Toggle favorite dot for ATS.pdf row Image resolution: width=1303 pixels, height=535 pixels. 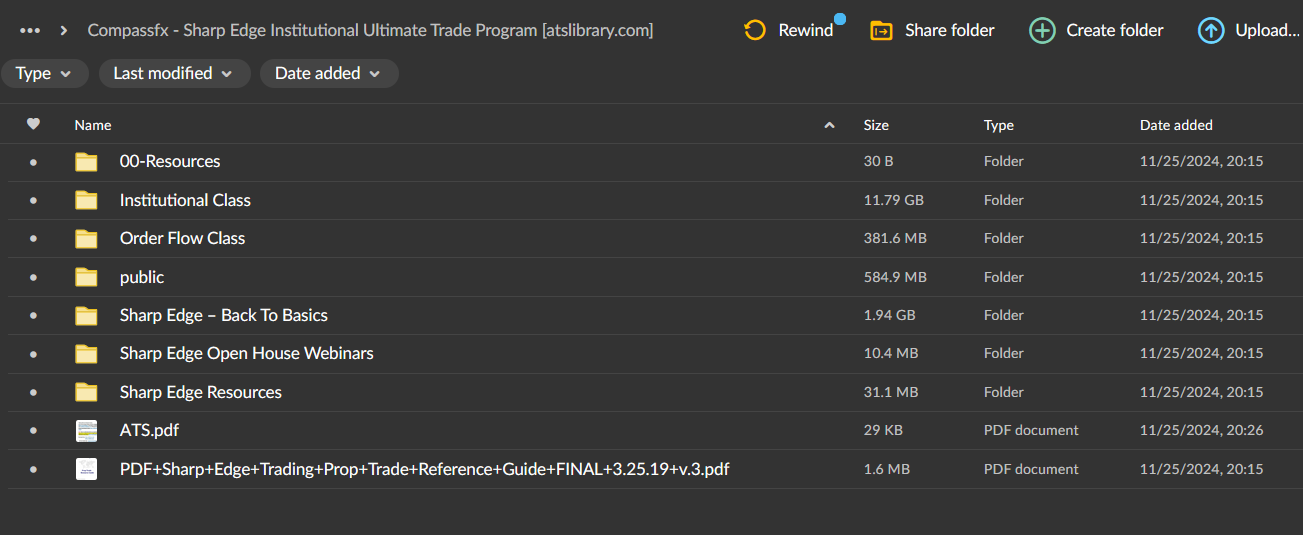(x=33, y=431)
